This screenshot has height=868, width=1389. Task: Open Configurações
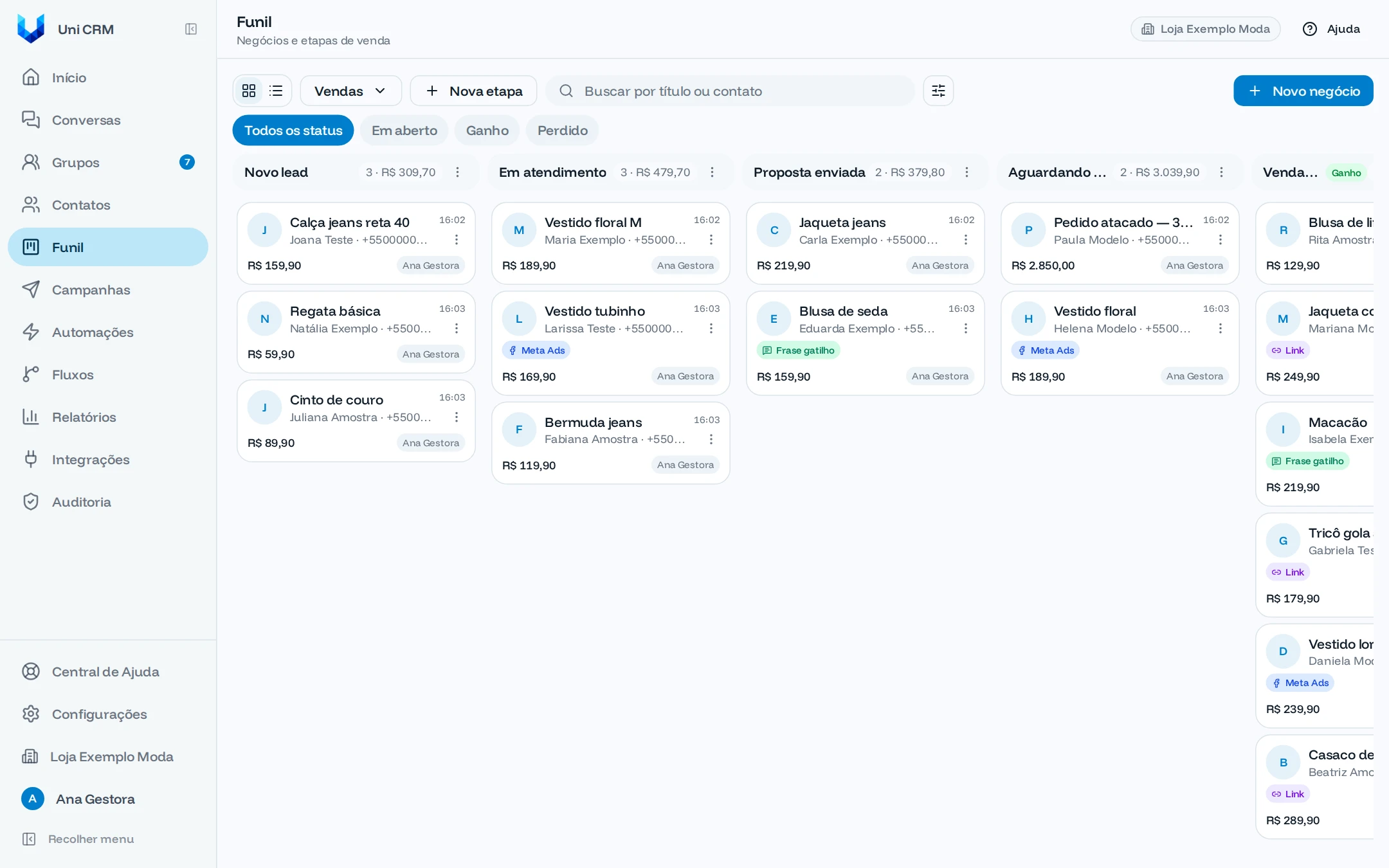tap(108, 714)
